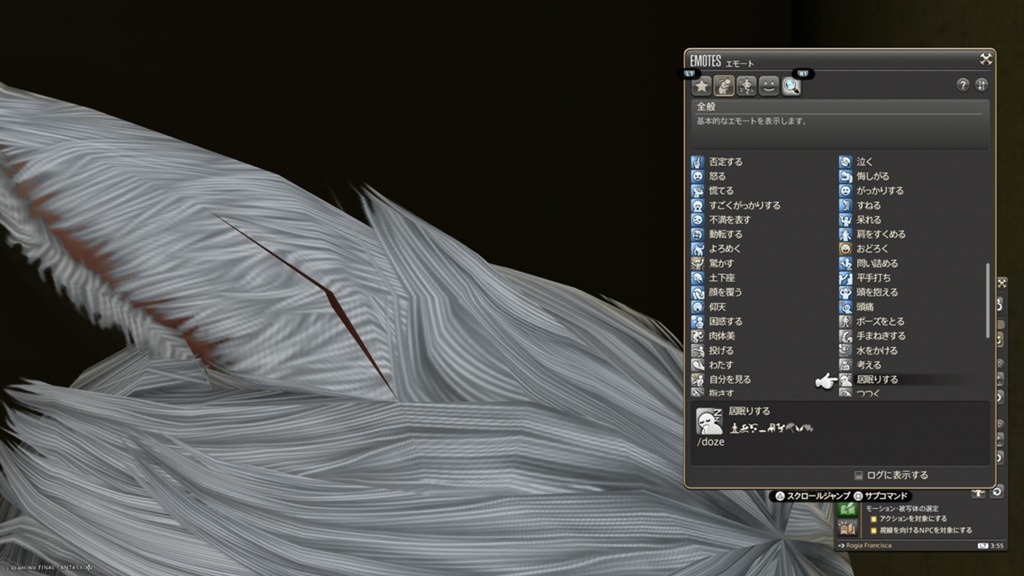
Task: Click the 頭を抱える emote icon
Action: coord(846,293)
